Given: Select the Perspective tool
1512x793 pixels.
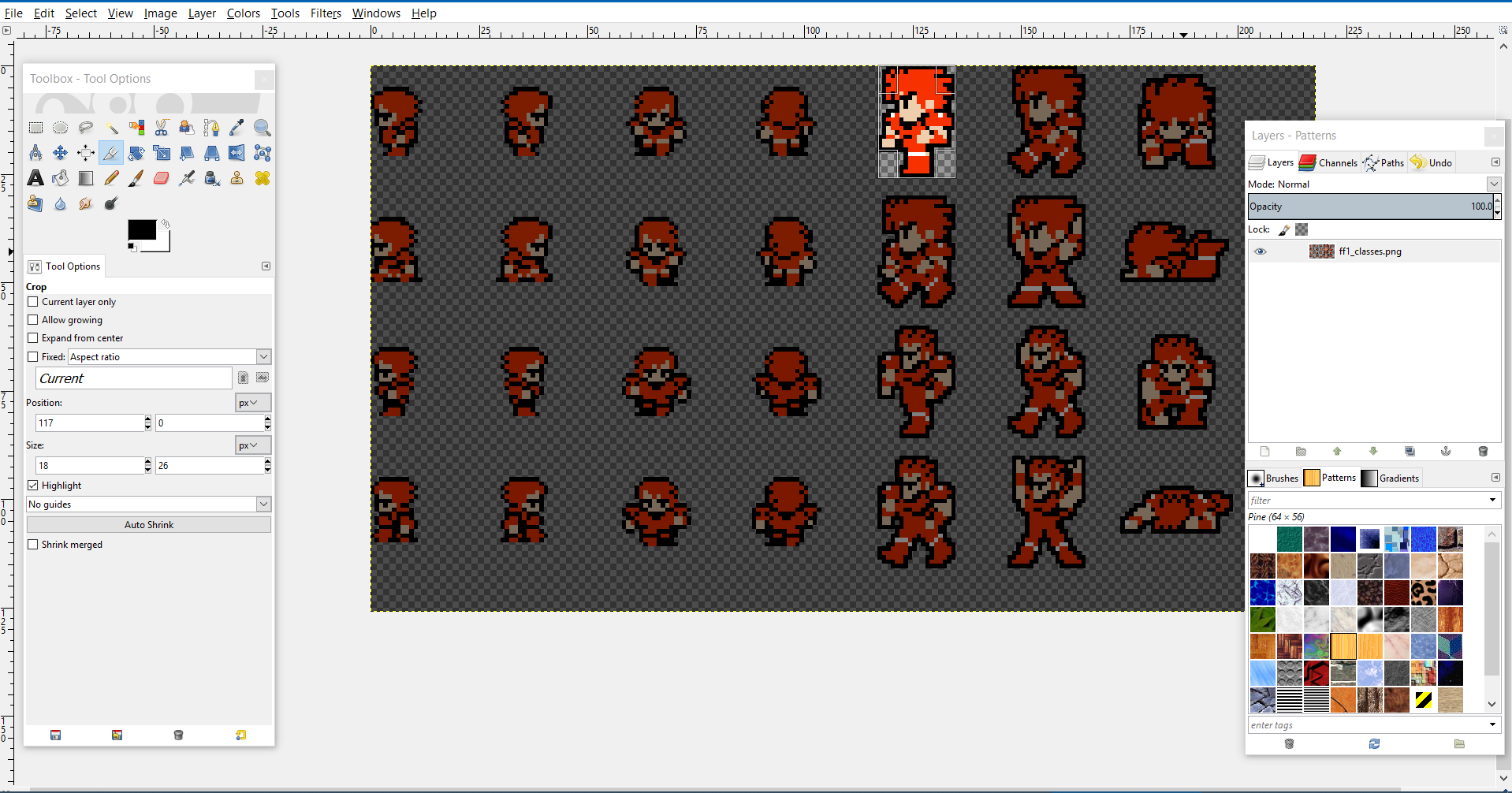Looking at the screenshot, I should (x=212, y=153).
